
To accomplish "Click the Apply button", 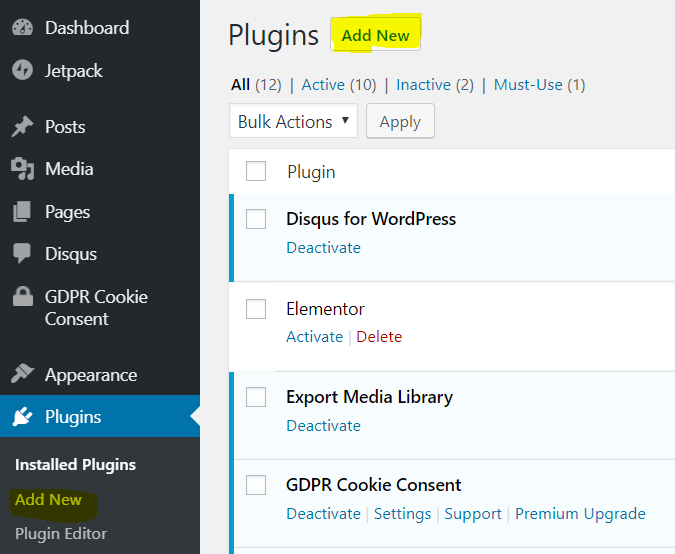I will pyautogui.click(x=400, y=121).
